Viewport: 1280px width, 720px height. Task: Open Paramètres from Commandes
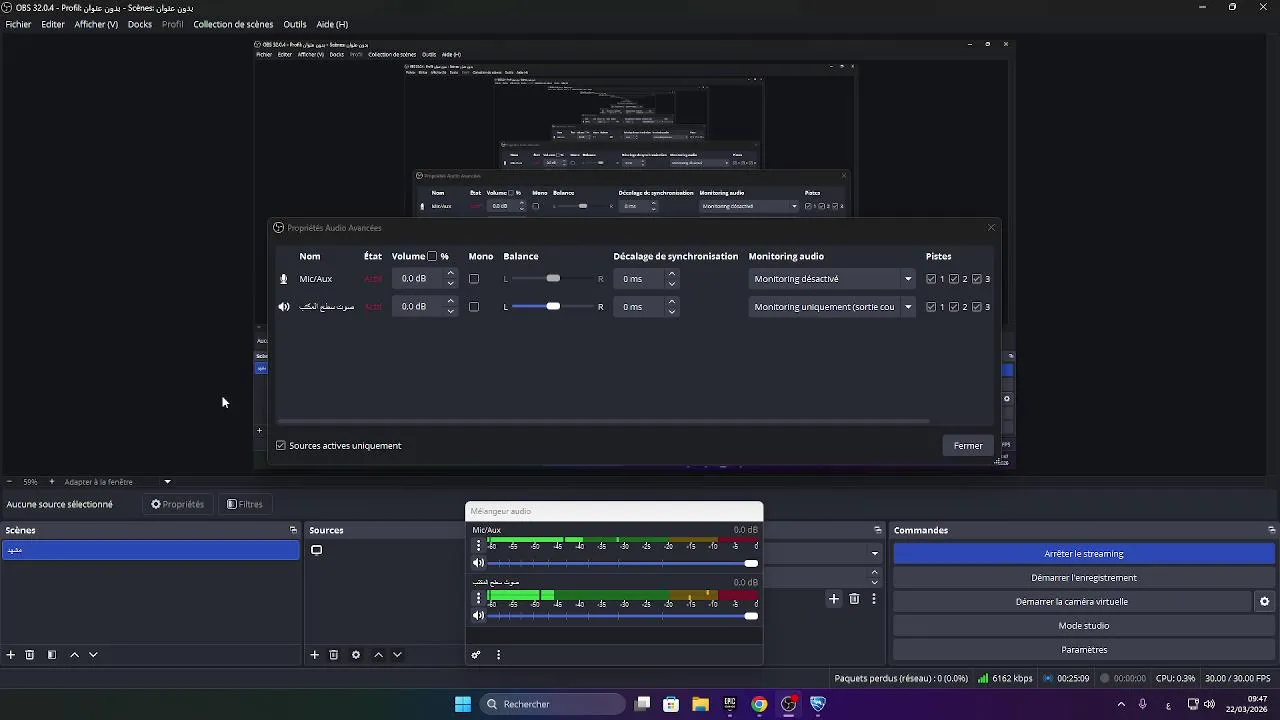1084,650
